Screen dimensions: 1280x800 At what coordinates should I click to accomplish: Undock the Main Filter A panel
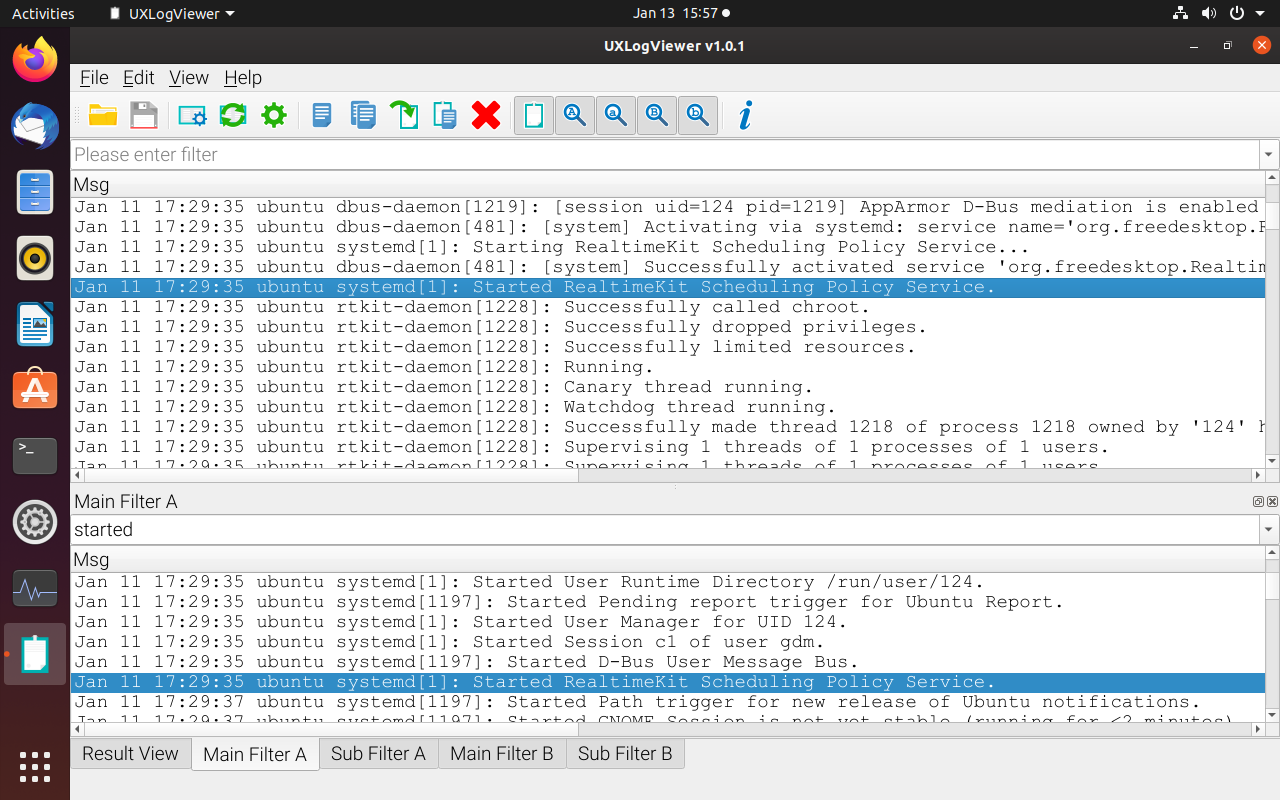click(1258, 501)
